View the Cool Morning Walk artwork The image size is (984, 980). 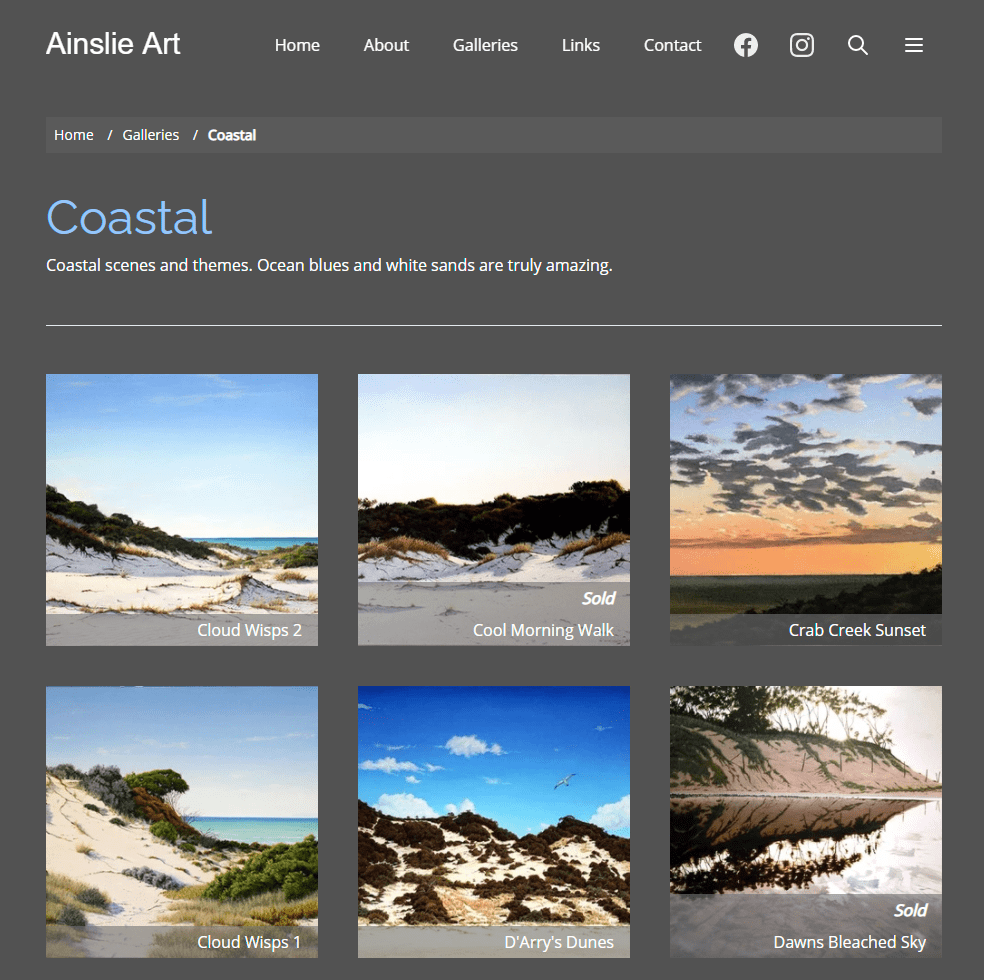[493, 509]
